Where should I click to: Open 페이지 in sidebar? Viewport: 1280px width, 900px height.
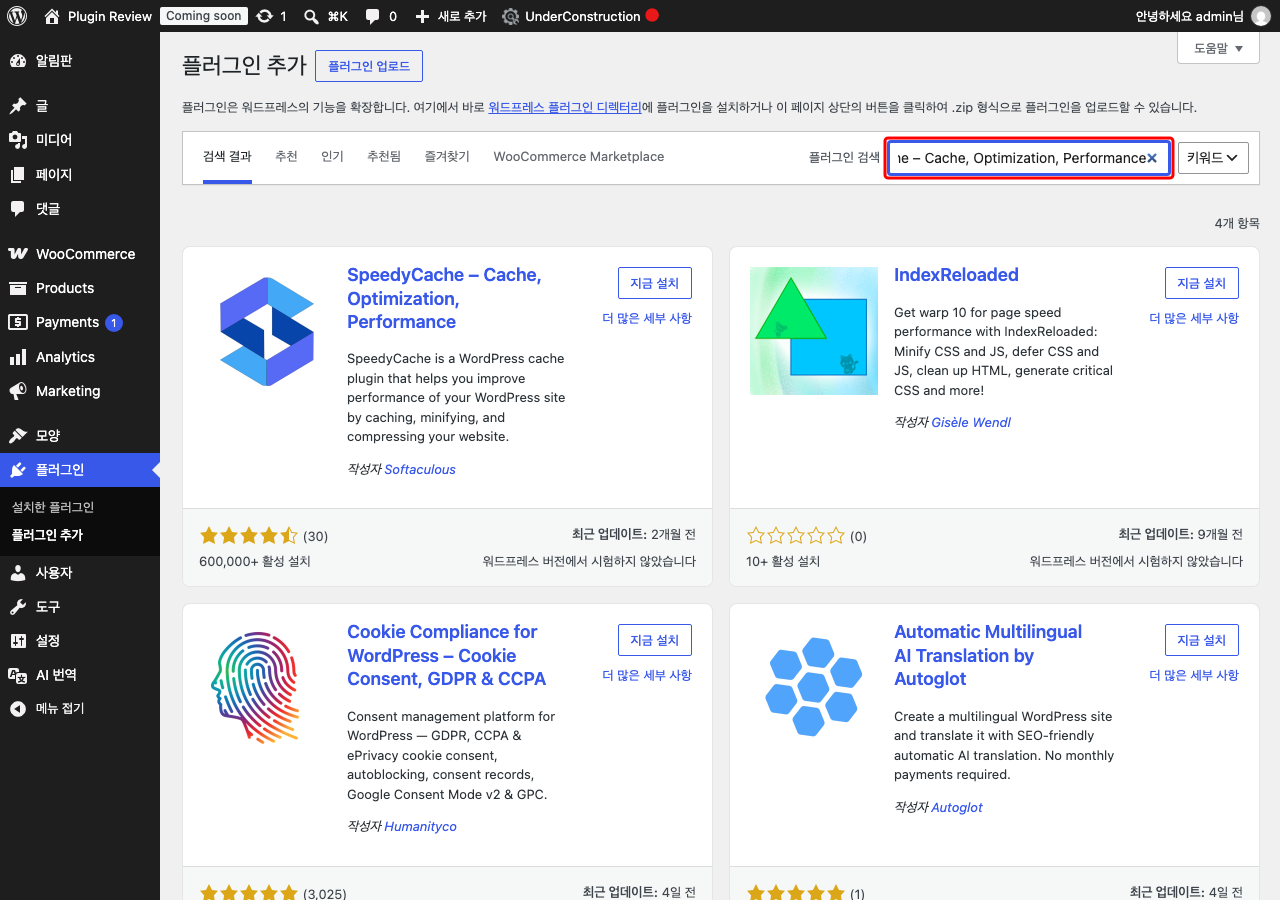point(80,174)
